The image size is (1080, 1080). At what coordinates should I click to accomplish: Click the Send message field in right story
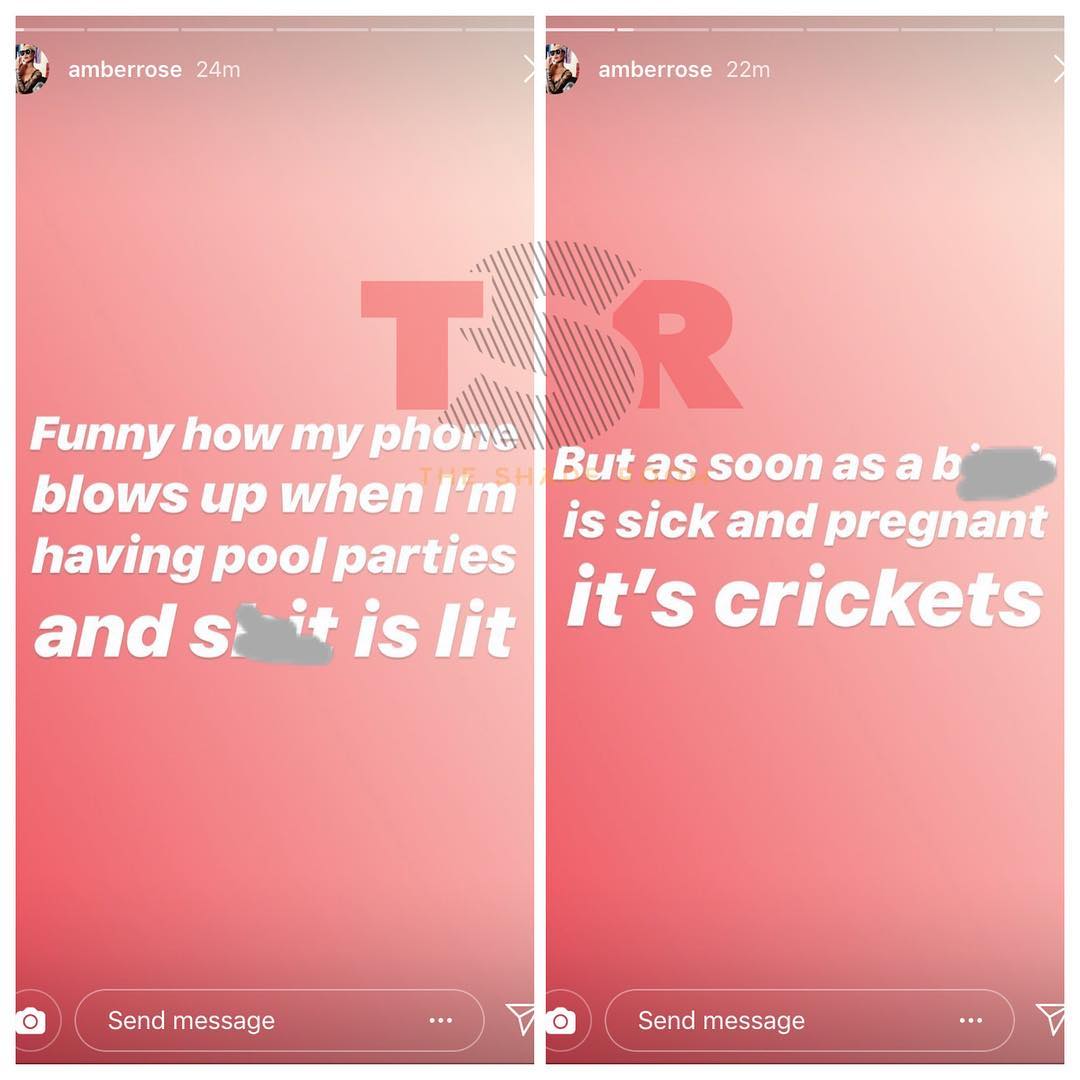pos(809,1021)
